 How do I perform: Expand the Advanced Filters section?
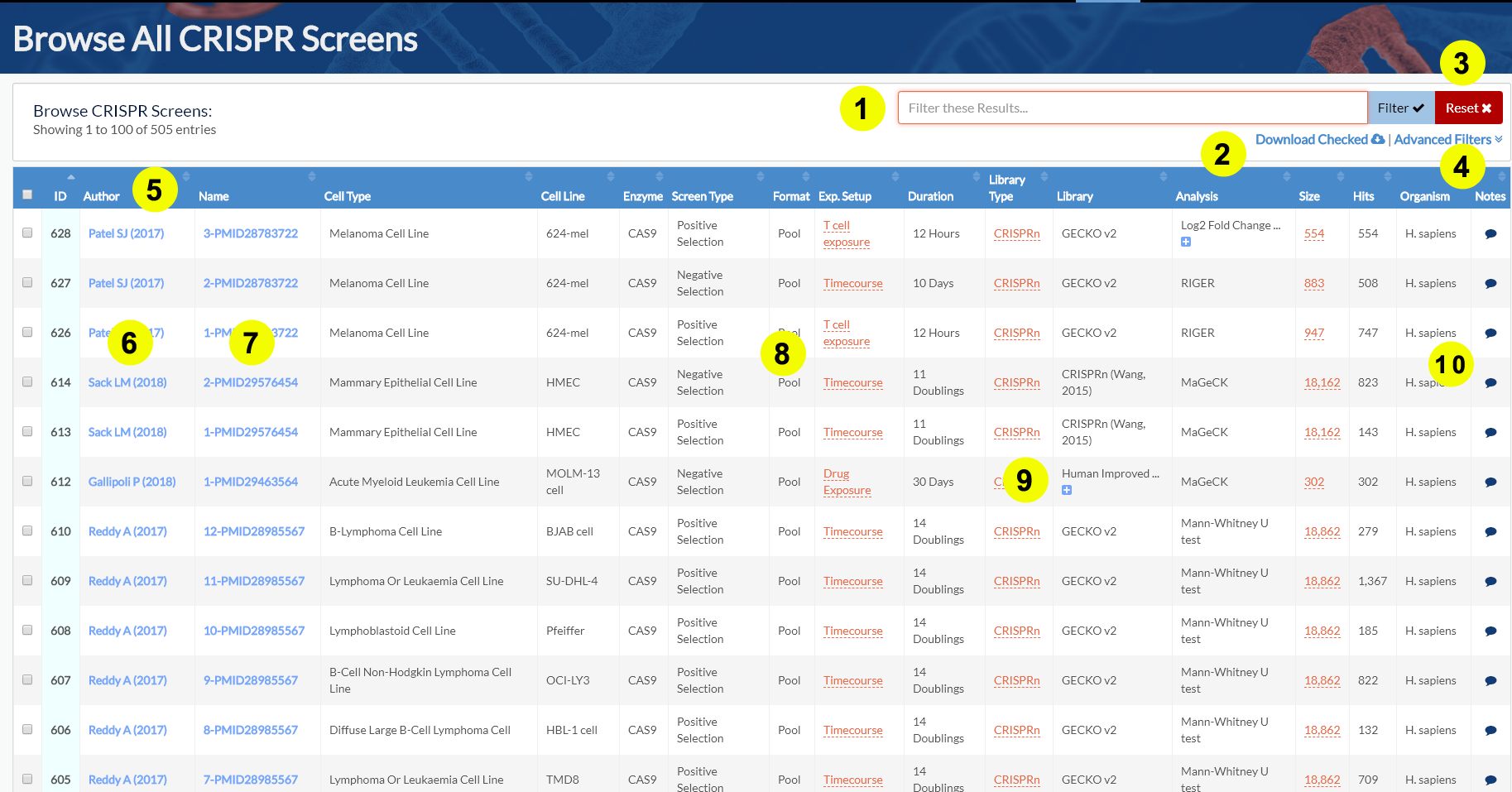point(1447,140)
